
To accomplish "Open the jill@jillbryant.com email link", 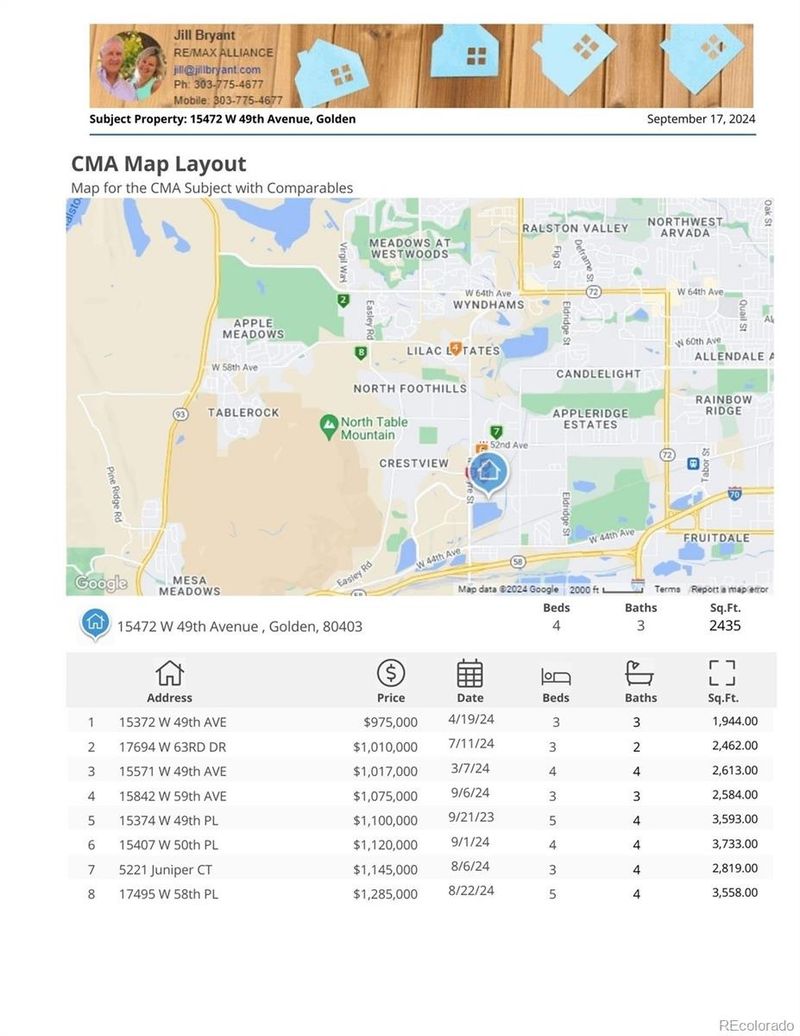I will coord(217,69).
